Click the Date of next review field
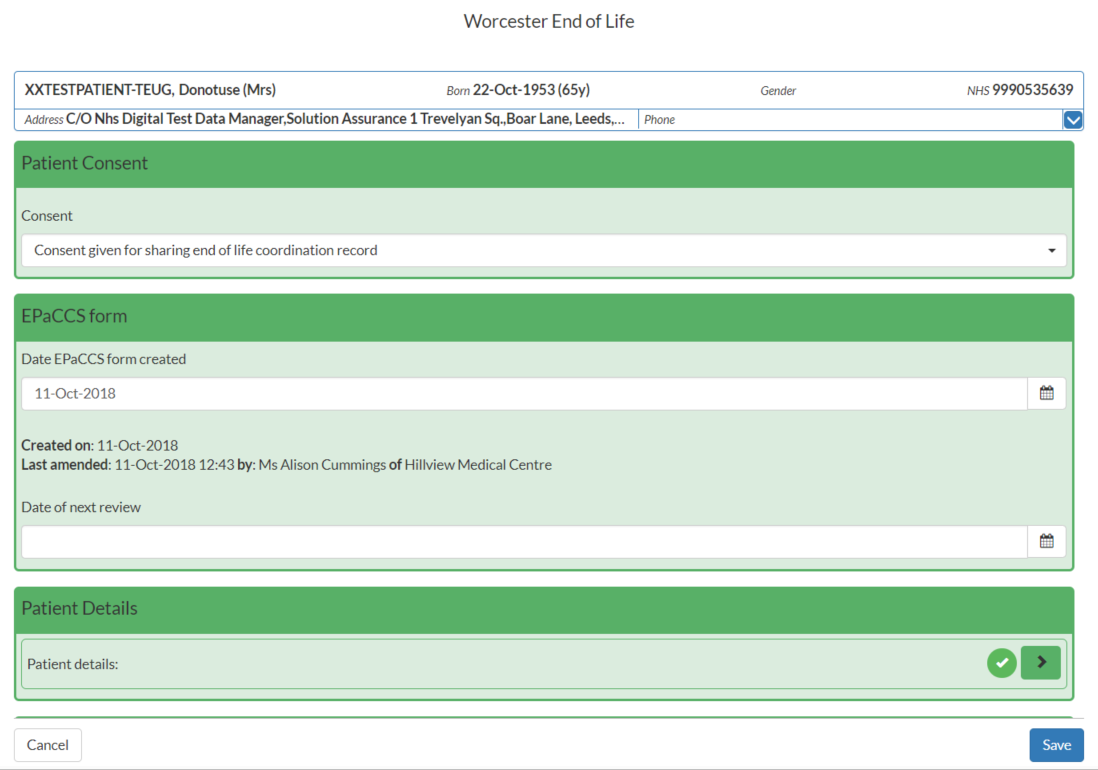The height and width of the screenshot is (770, 1098). click(524, 541)
